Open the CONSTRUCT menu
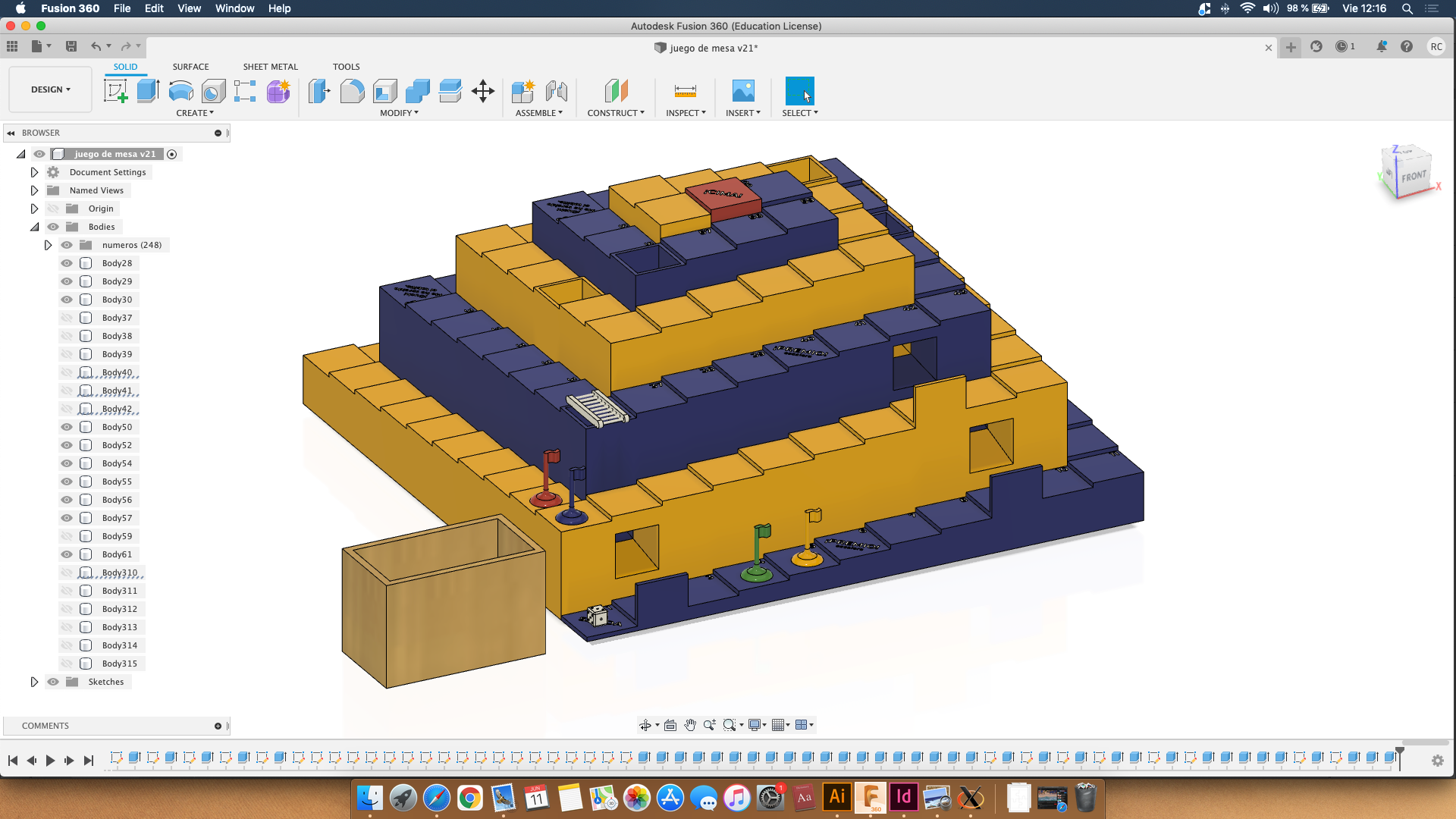Viewport: 1456px width, 819px height. (615, 113)
